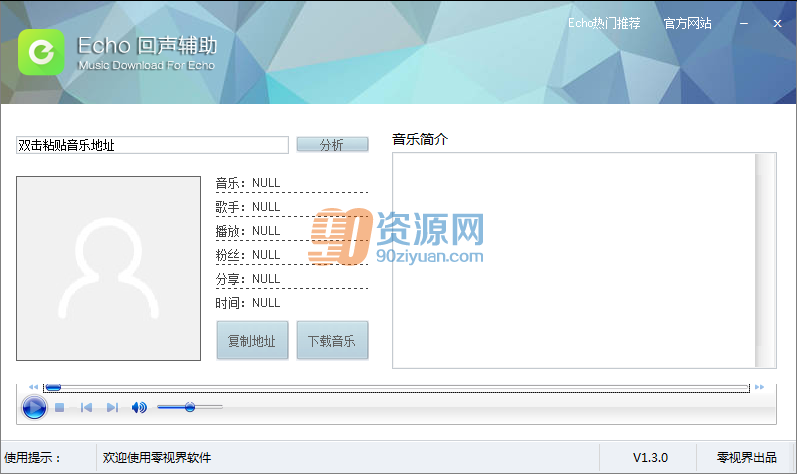Click the 歌手：NULL text

(x=248, y=207)
